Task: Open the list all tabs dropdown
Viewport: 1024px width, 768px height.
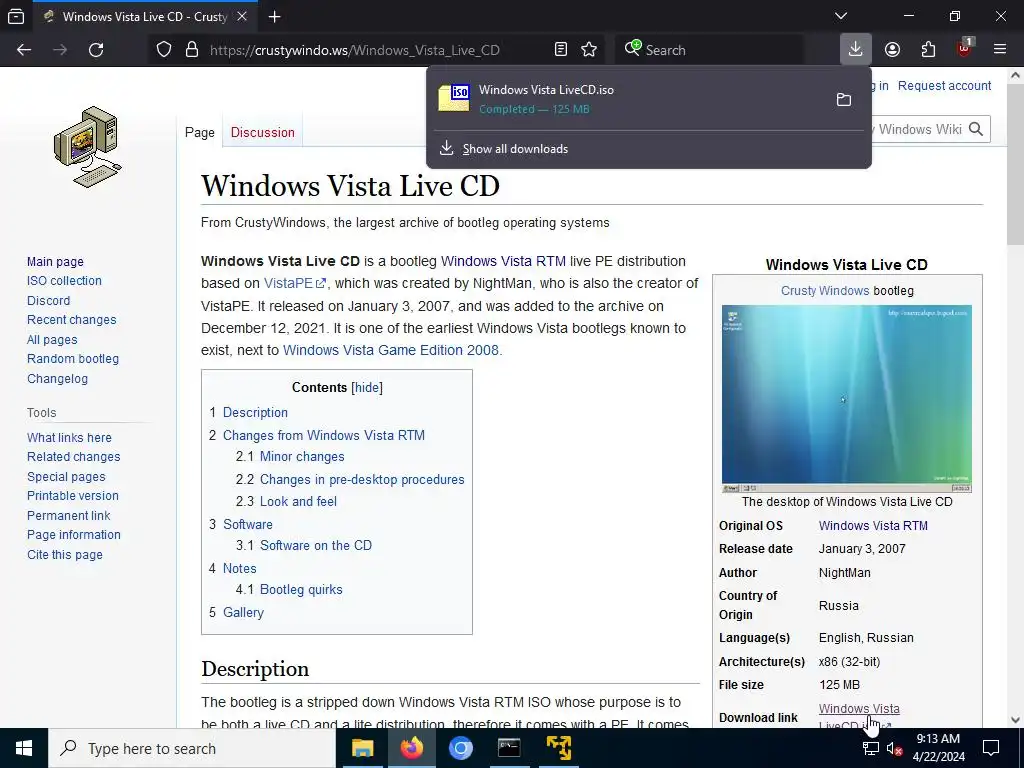Action: [x=841, y=16]
